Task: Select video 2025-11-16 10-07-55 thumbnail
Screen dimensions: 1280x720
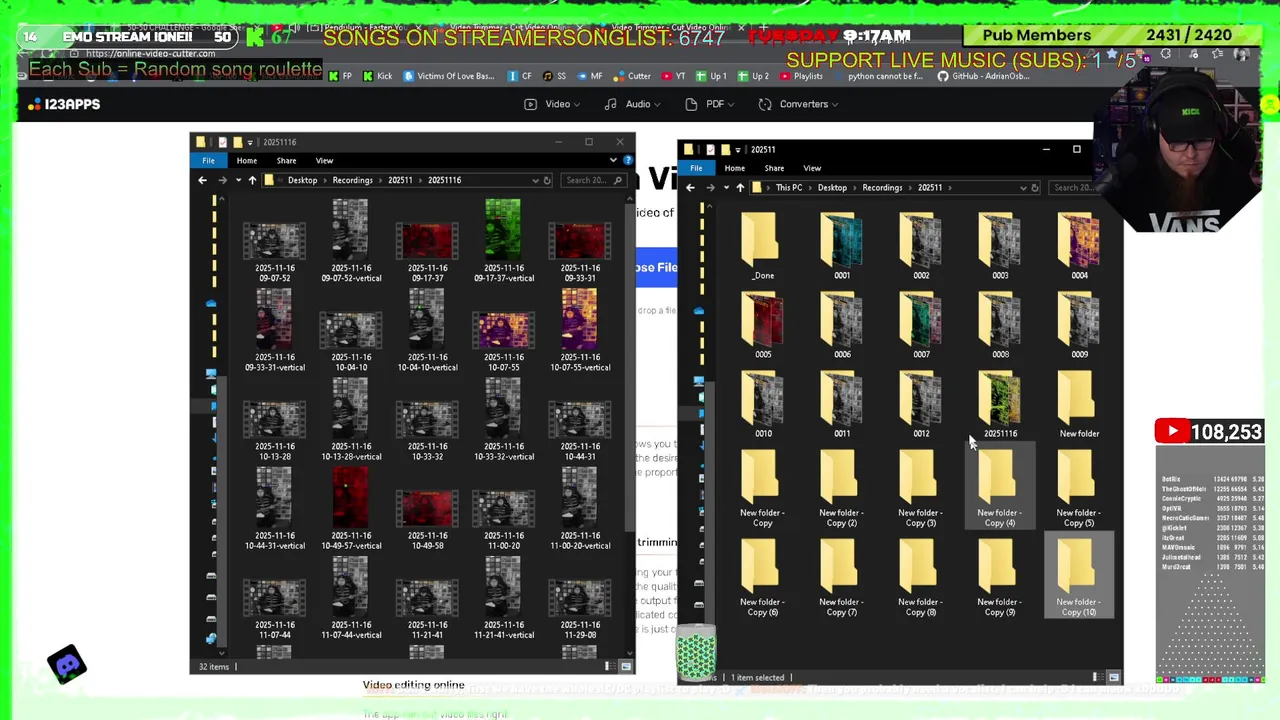Action: pyautogui.click(x=503, y=330)
